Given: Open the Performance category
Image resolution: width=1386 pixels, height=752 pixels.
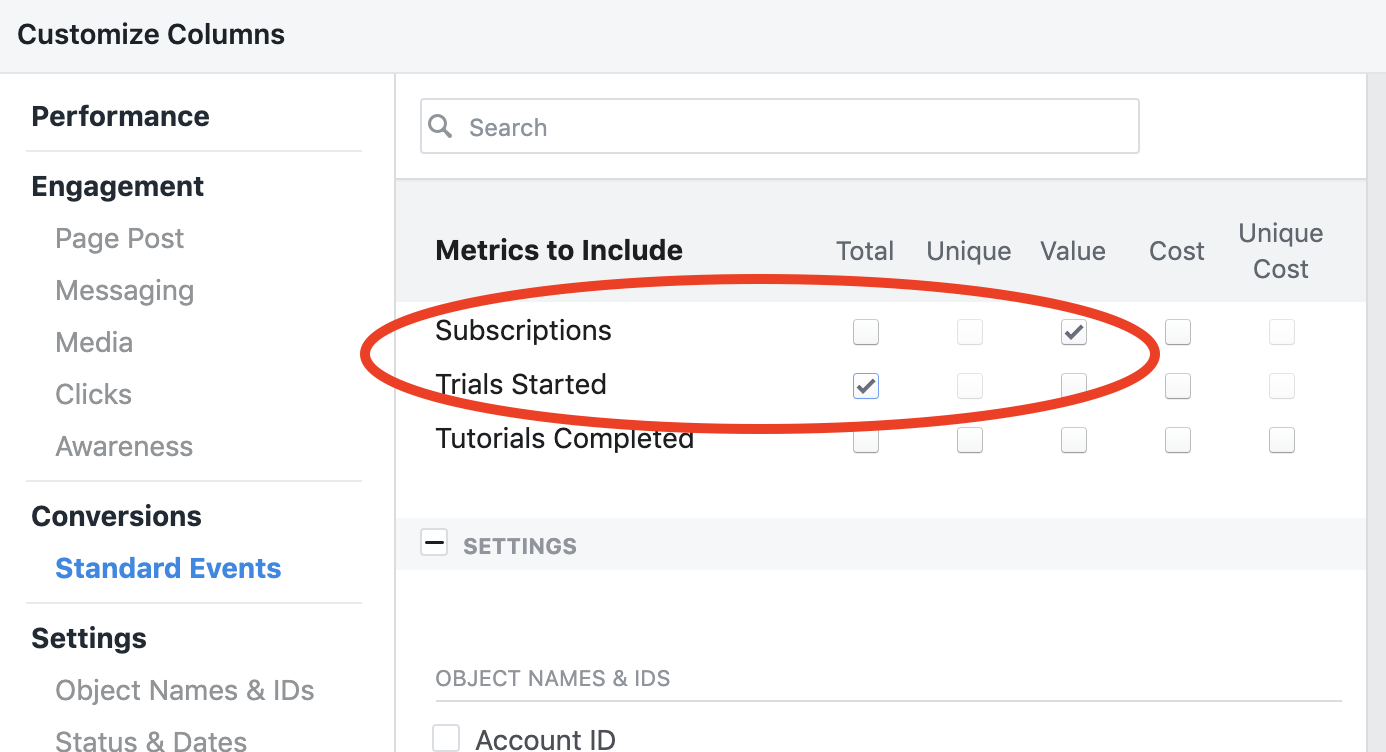Looking at the screenshot, I should click(120, 116).
